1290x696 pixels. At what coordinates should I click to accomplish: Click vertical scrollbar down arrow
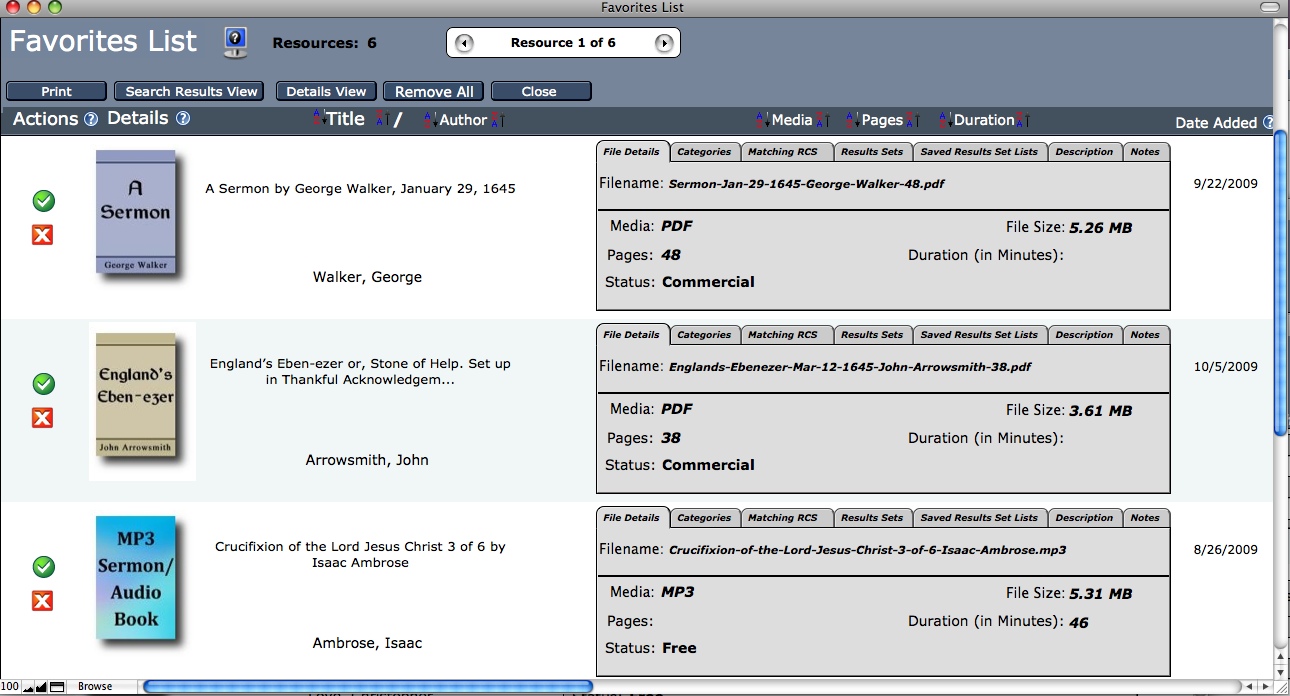coord(1281,670)
